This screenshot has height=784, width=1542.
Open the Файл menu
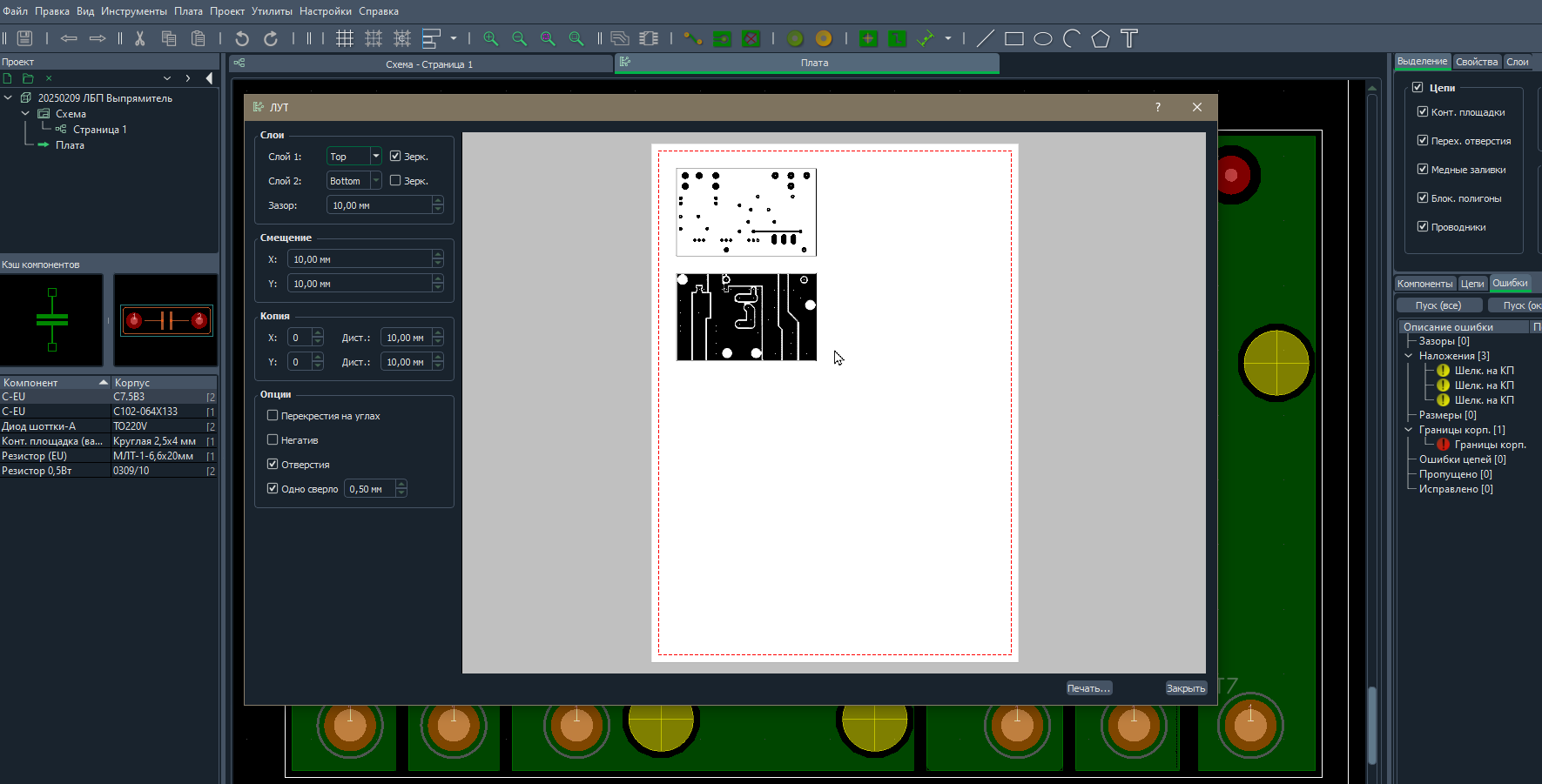pyautogui.click(x=16, y=11)
